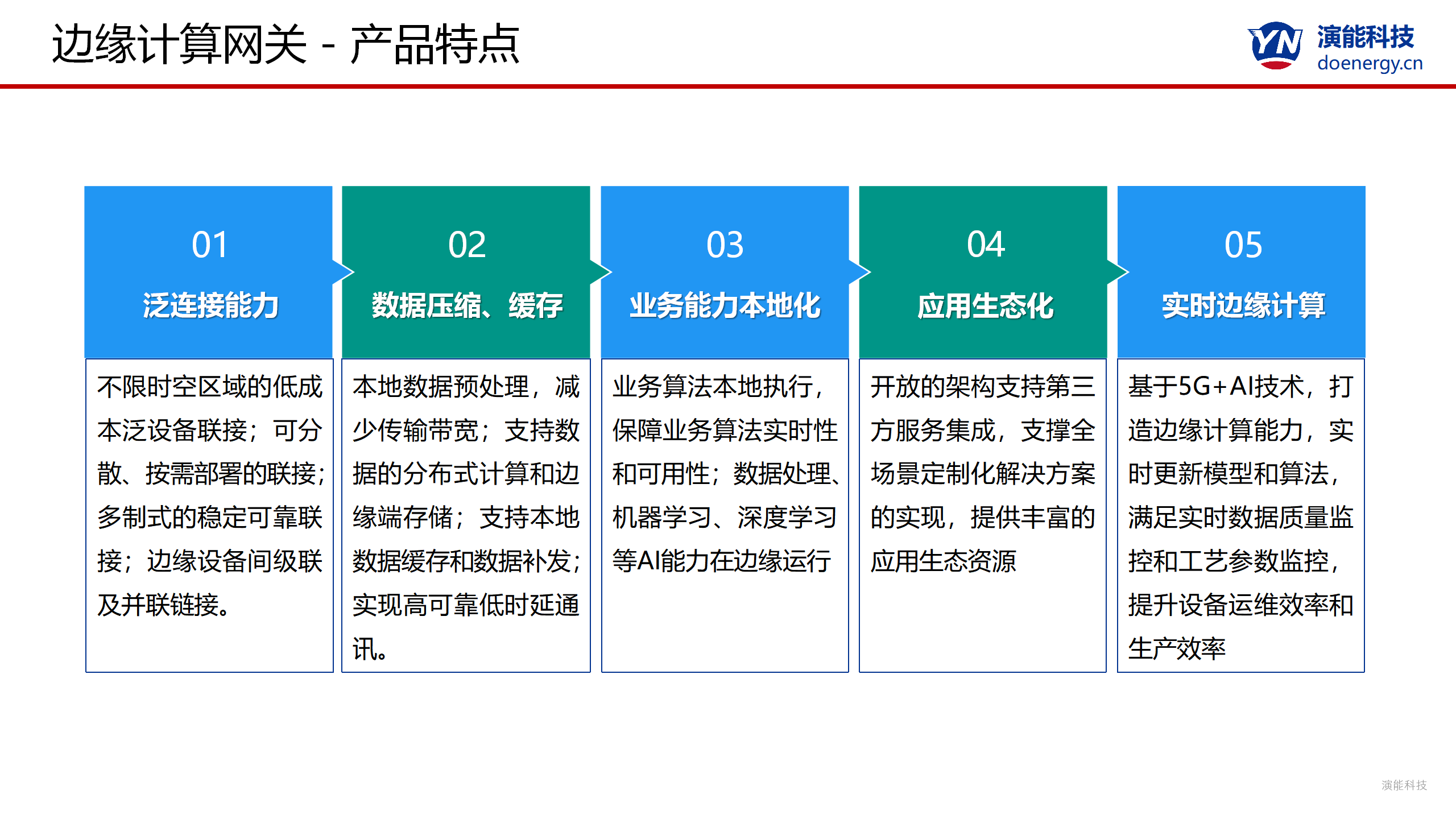
Task: Click the text box starting 基于5G+AI技术
Action: click(x=1241, y=515)
